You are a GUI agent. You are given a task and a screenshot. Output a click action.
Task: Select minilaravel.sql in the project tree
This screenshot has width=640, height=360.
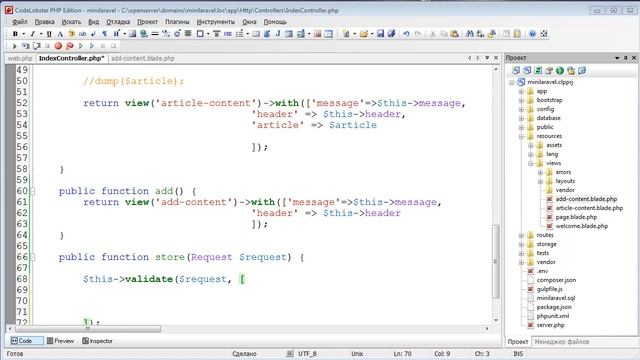[x=556, y=298]
